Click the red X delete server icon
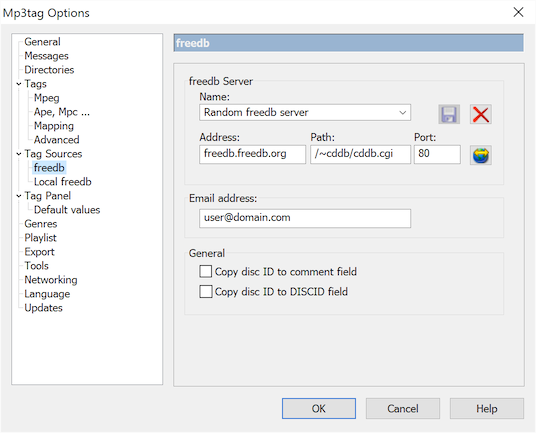536x433 pixels. point(481,114)
